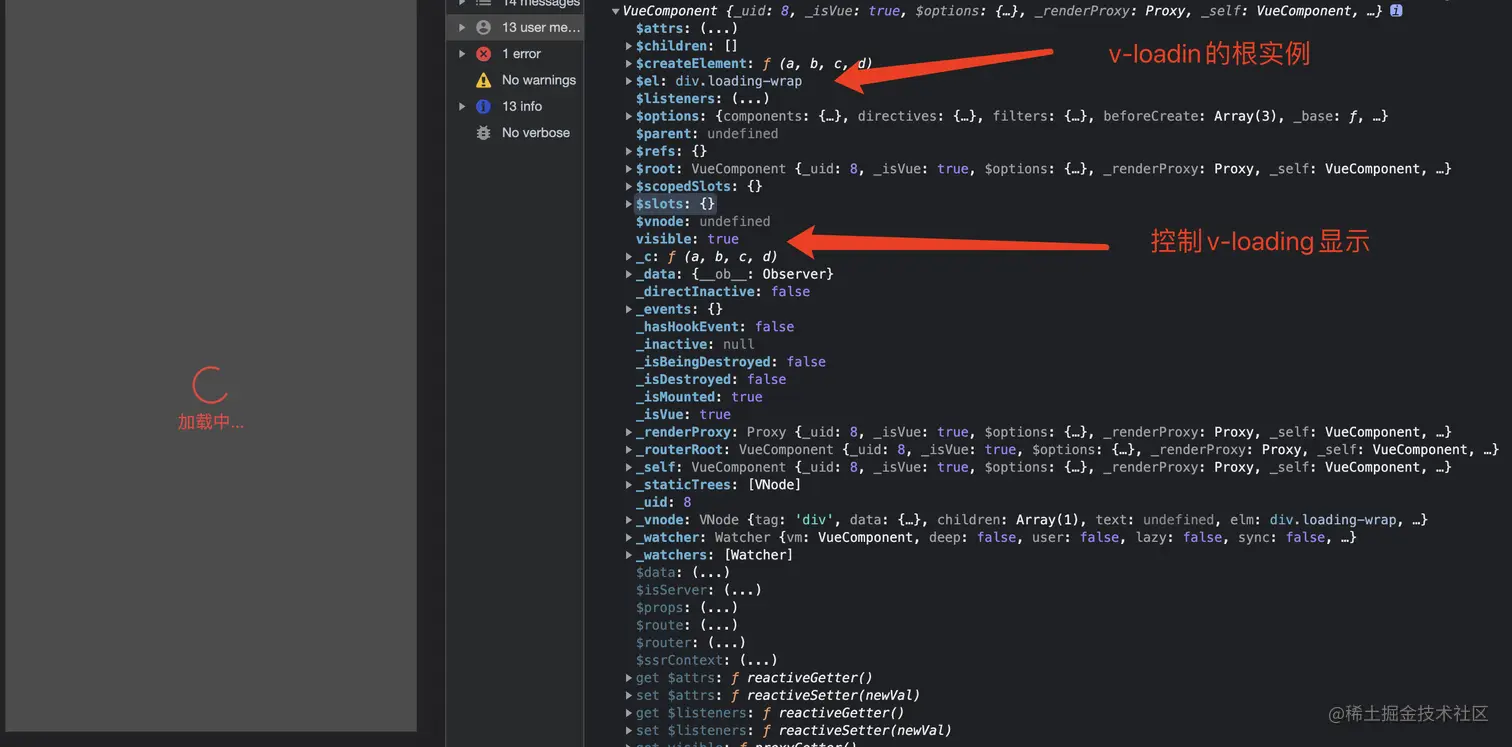Select the 'No verbose' filter

(515, 133)
